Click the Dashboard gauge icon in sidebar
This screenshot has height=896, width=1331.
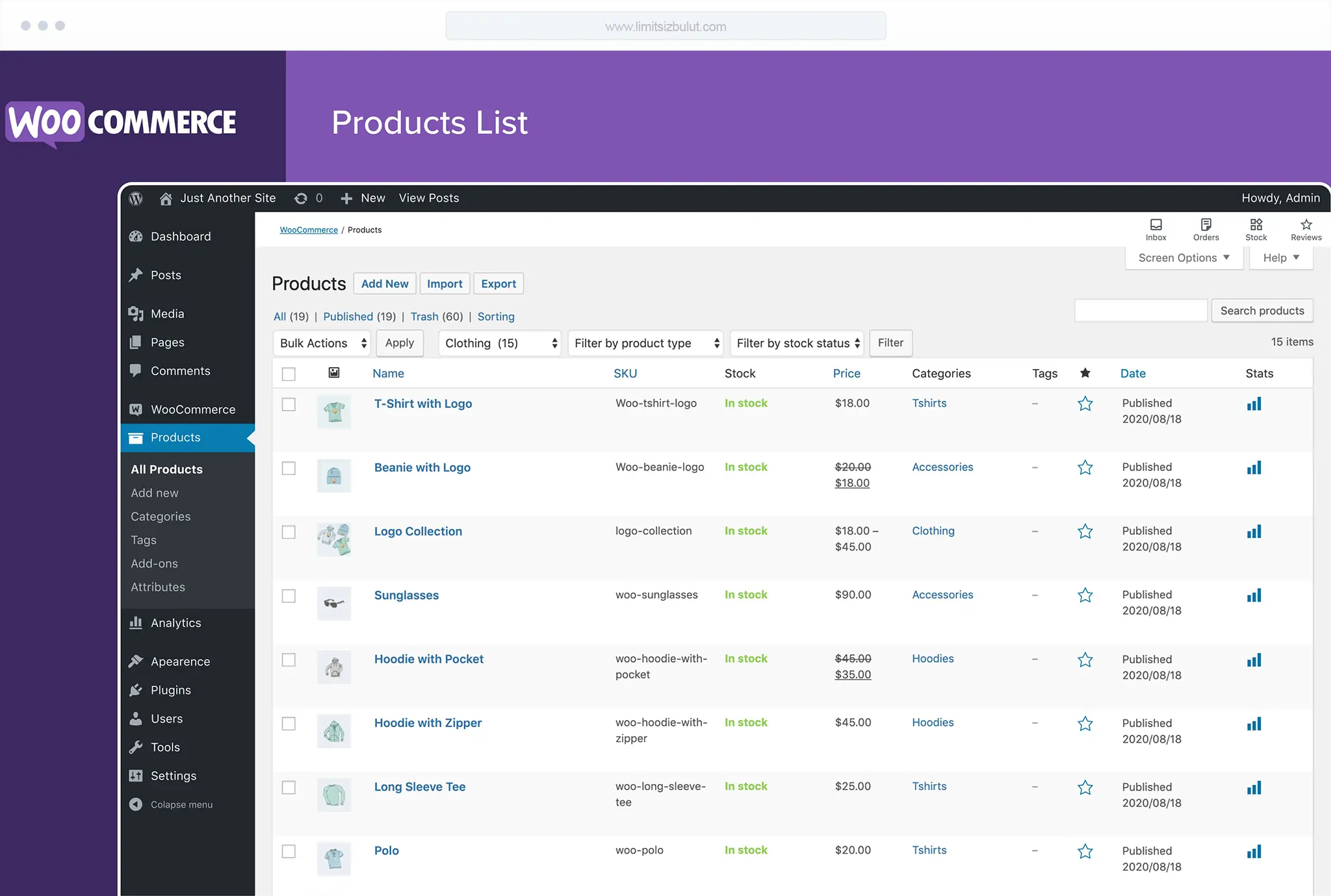click(136, 237)
